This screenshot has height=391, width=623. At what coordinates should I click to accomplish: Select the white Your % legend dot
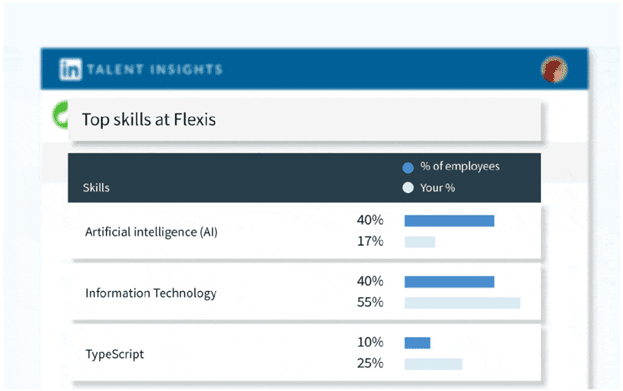coord(408,188)
